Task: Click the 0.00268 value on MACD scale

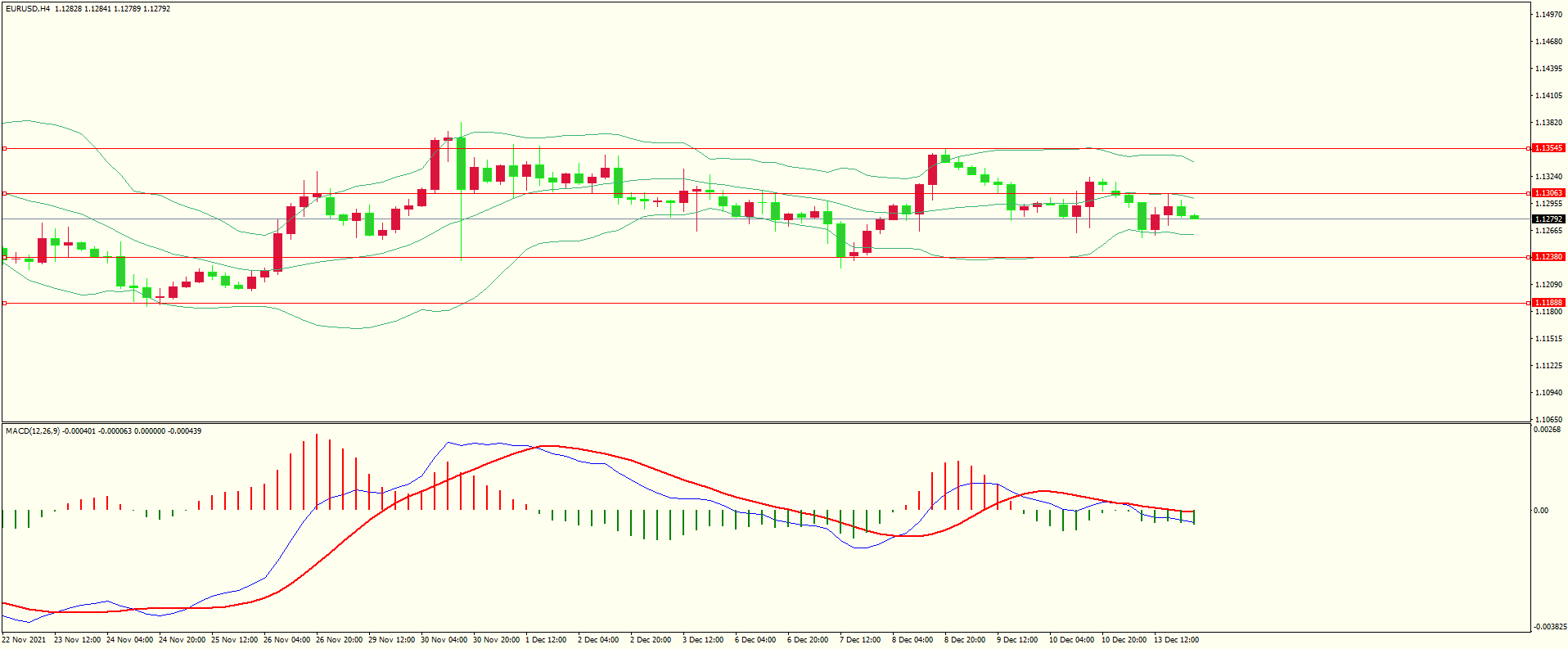Action: (x=1547, y=430)
